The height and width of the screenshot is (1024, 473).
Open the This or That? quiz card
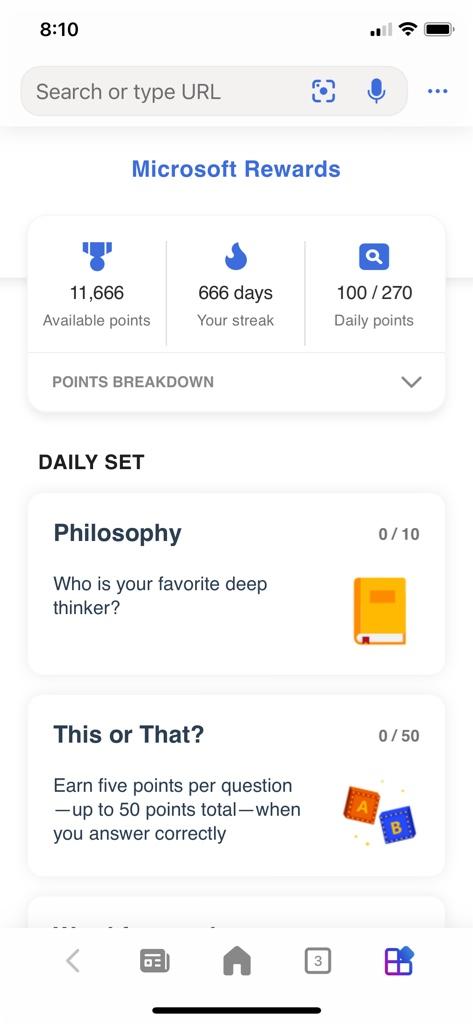click(x=236, y=786)
